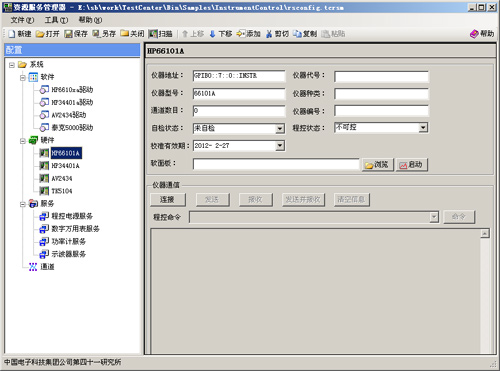Click the 仪器编号 input field
This screenshot has width=500, height=371.
pos(381,111)
